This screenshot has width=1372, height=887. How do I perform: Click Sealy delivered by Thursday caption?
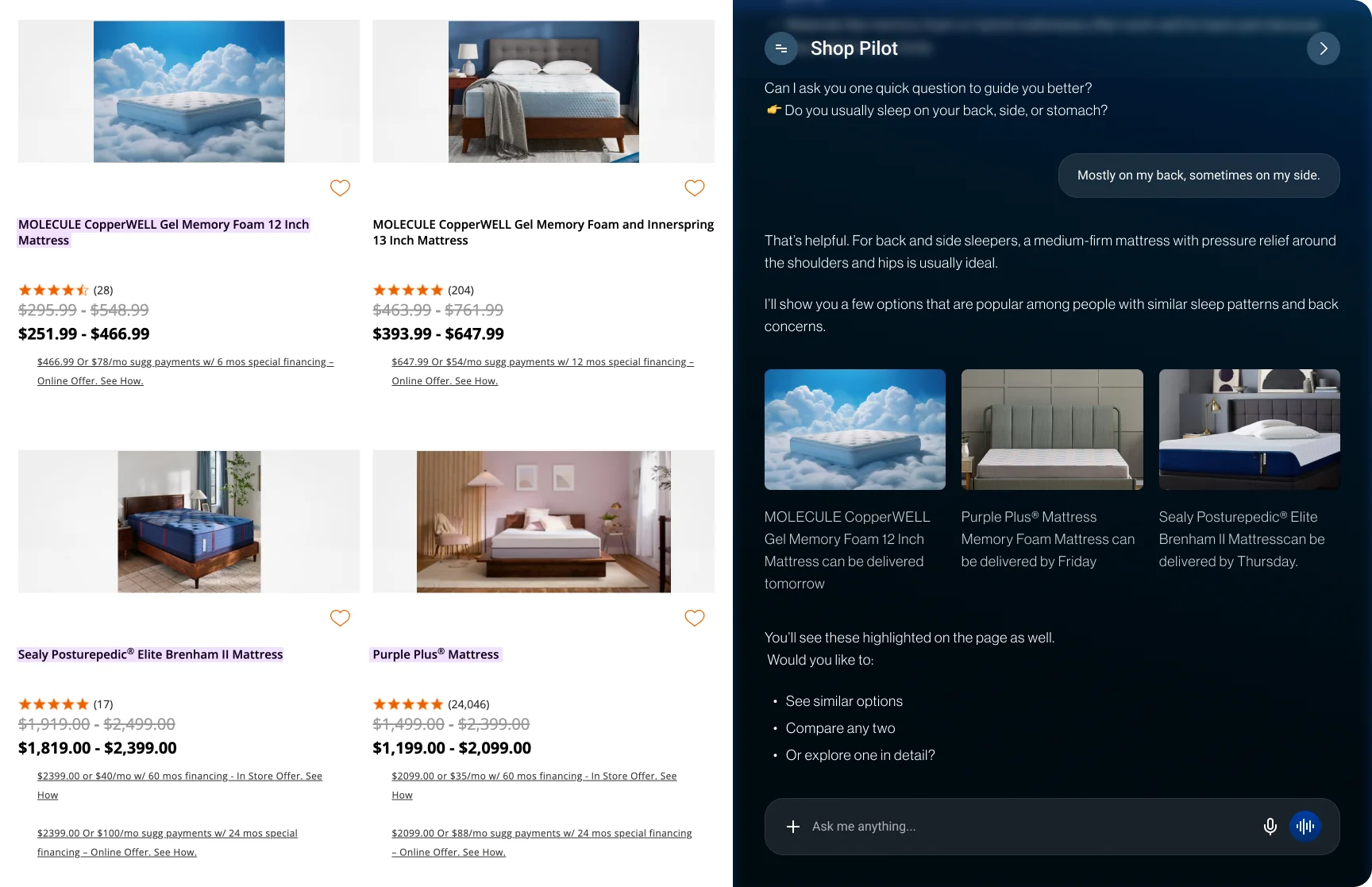1242,539
